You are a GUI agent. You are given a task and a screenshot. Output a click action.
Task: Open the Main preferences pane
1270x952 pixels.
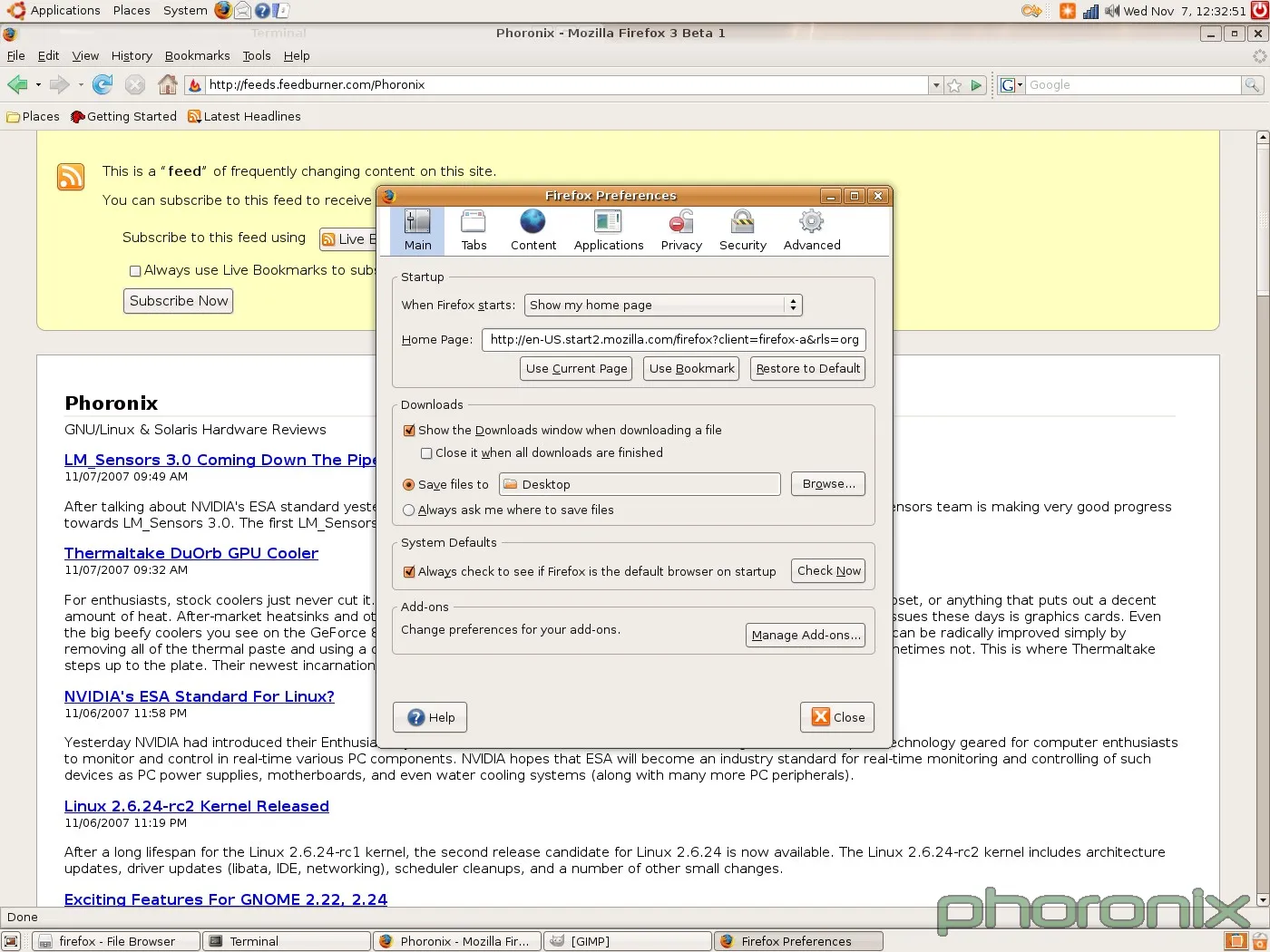click(417, 230)
